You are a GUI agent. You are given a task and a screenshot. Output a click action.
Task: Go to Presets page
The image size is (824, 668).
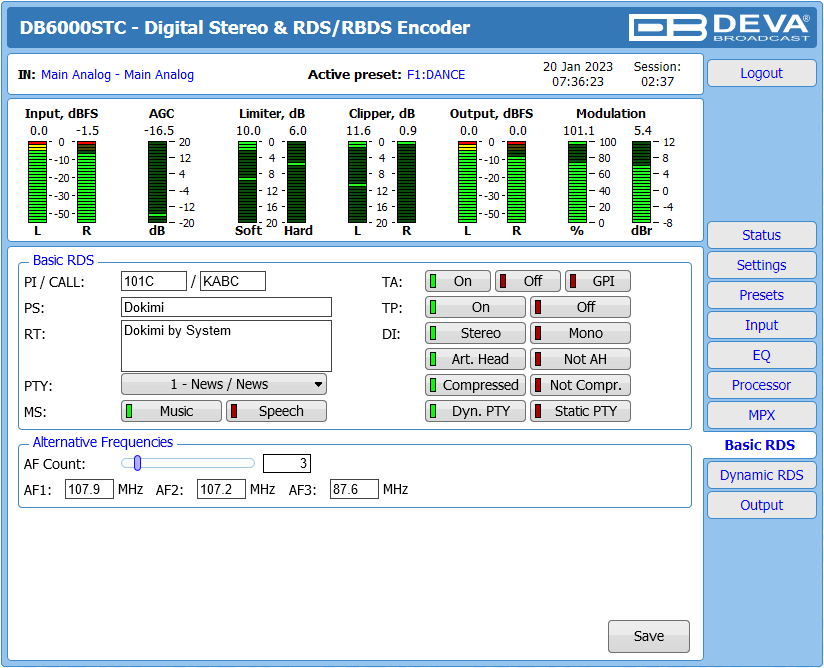761,295
